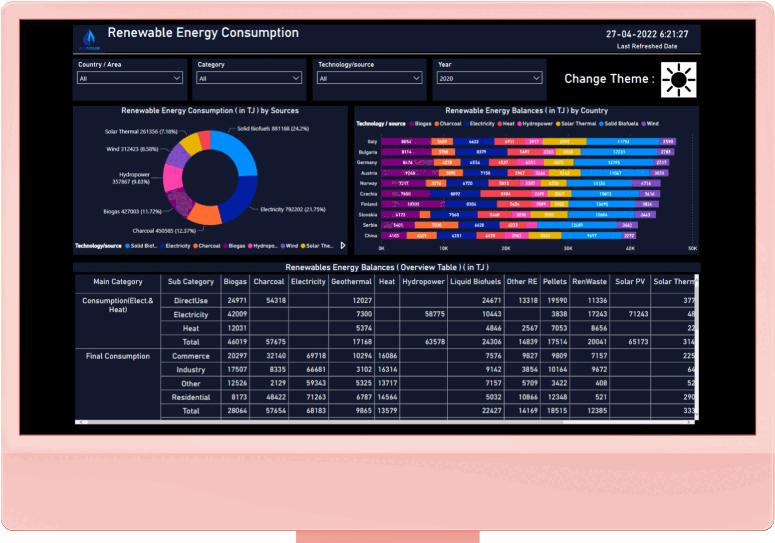Expand the Category filter dropdown
This screenshot has width=775, height=543.
250,78
